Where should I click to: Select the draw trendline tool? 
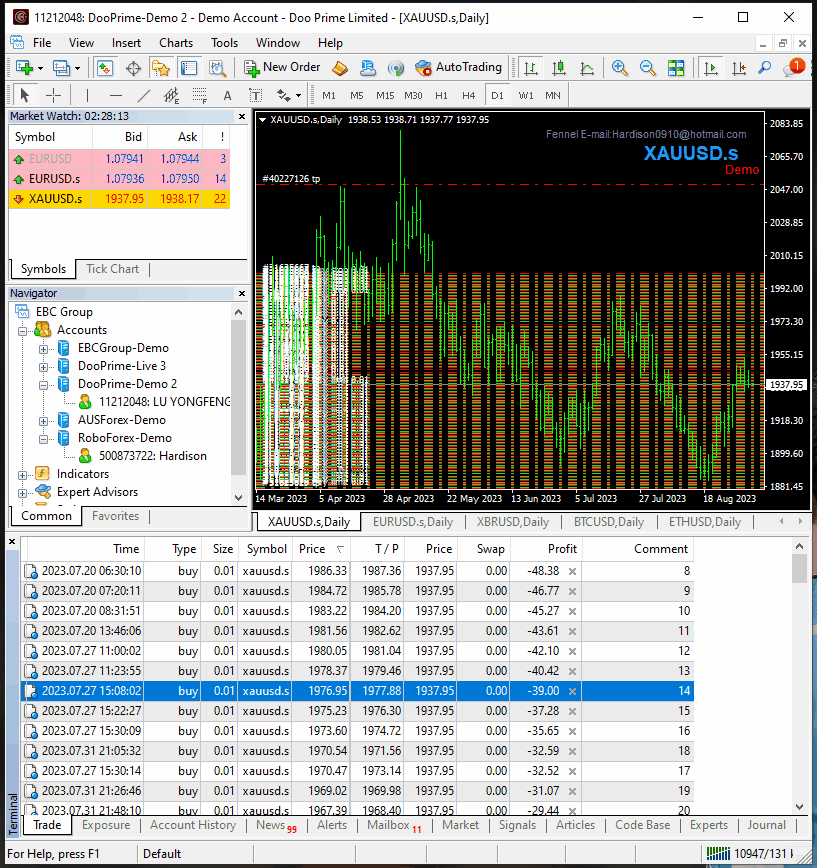(143, 95)
